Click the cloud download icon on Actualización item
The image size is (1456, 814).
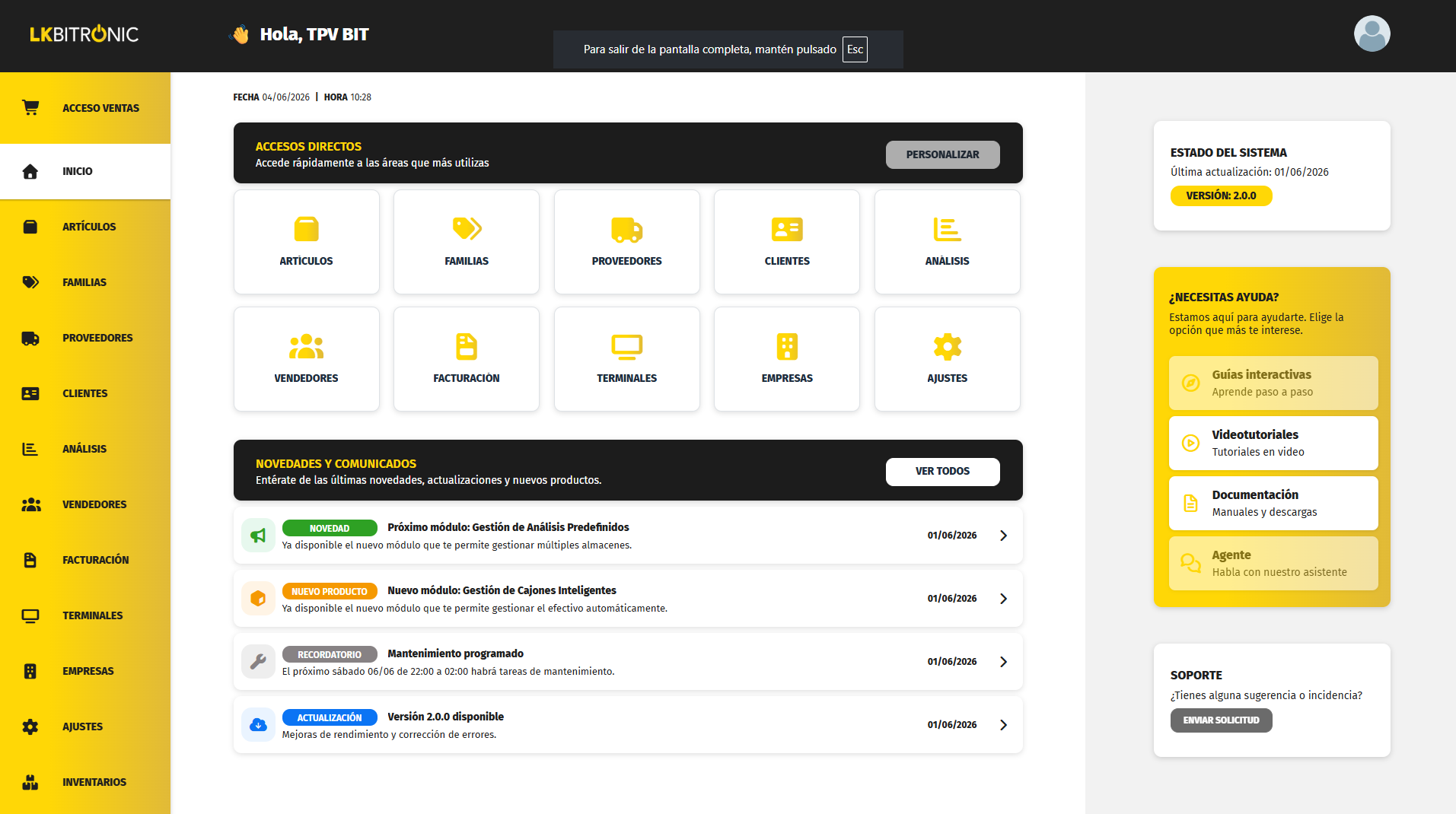point(258,725)
